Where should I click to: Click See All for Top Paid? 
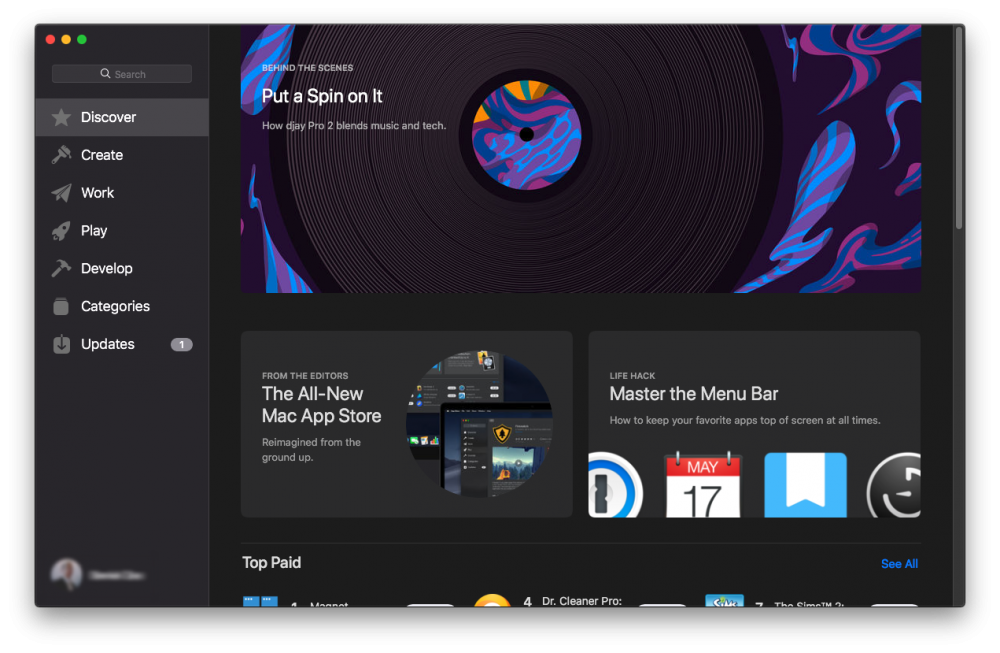[899, 564]
